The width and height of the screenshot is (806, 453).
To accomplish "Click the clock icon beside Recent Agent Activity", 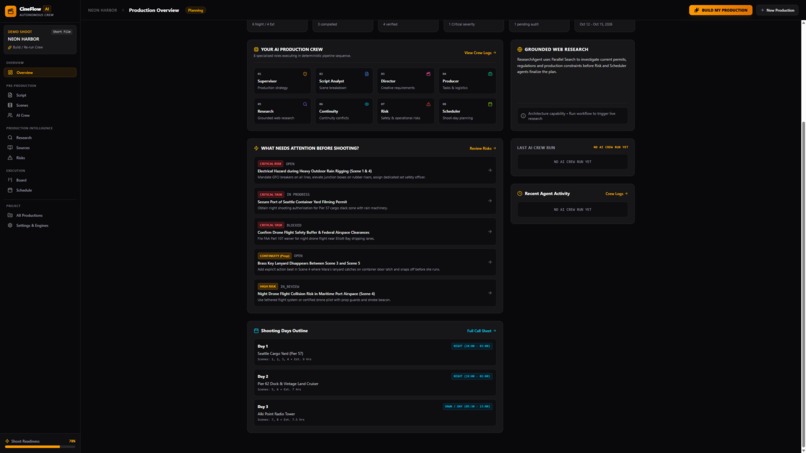I will (x=520, y=194).
